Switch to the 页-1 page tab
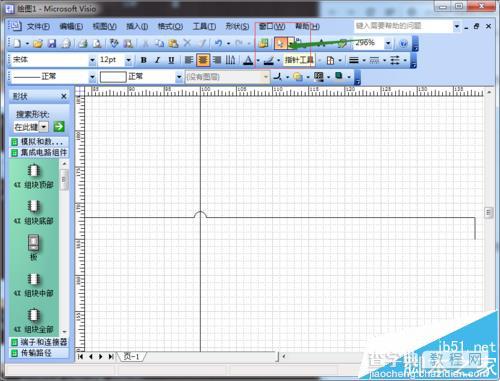500x381 pixels. [x=132, y=356]
